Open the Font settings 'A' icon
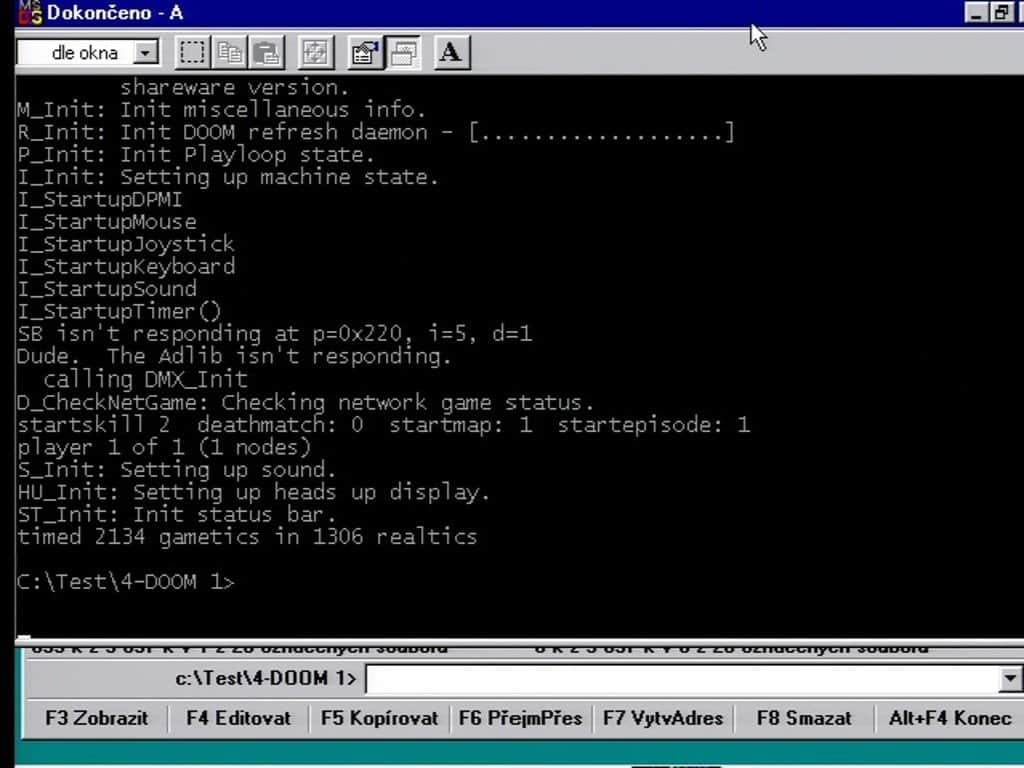1024x768 pixels. 451,52
